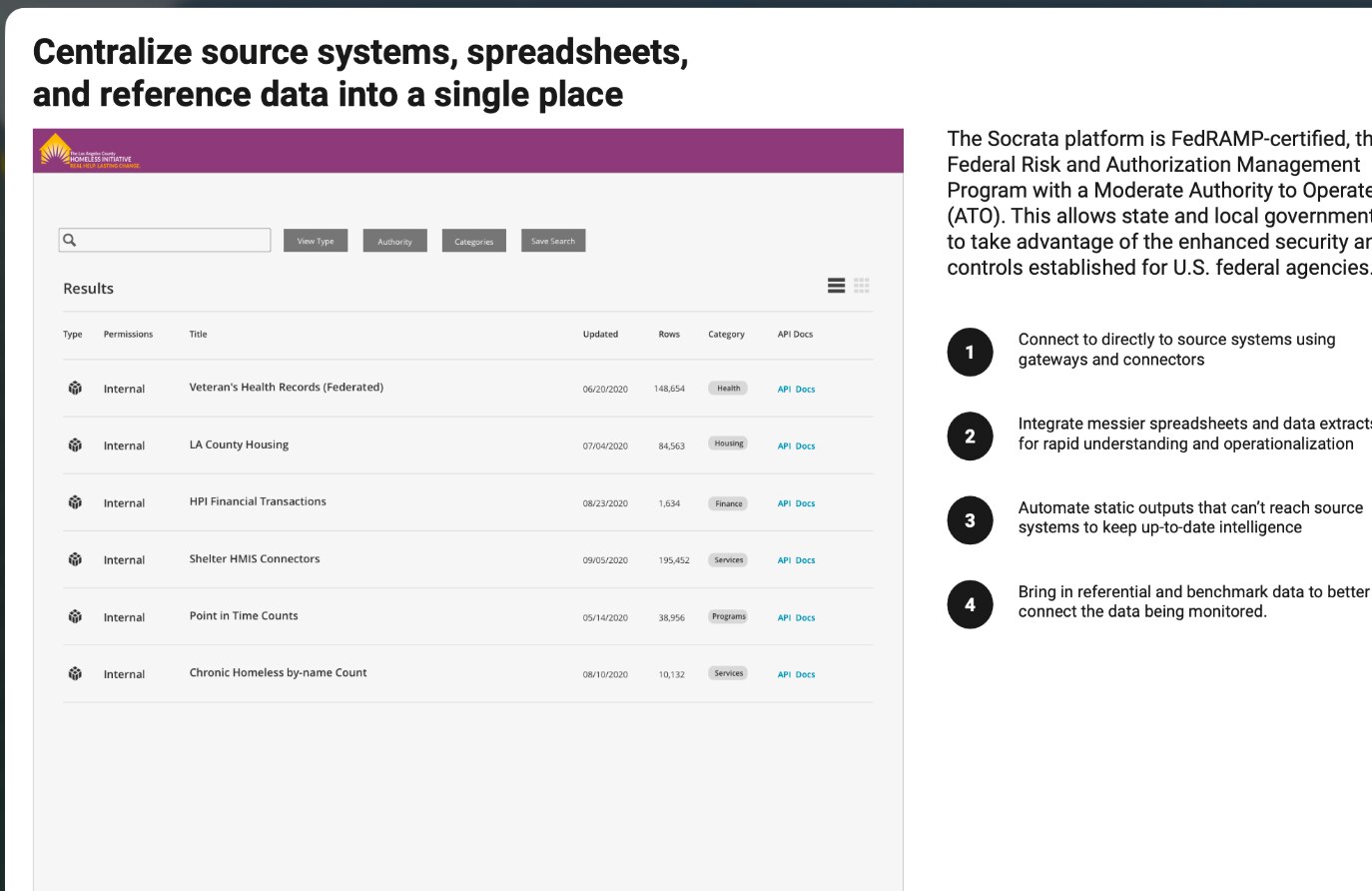Open API link for Chronic Homeless by-name Count
The width and height of the screenshot is (1372, 891).
pos(784,675)
